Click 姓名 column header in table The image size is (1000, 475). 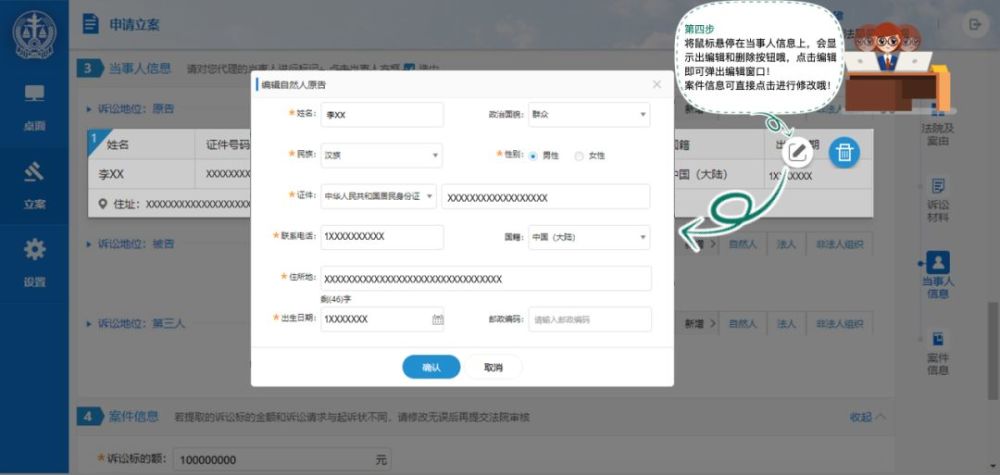point(118,145)
